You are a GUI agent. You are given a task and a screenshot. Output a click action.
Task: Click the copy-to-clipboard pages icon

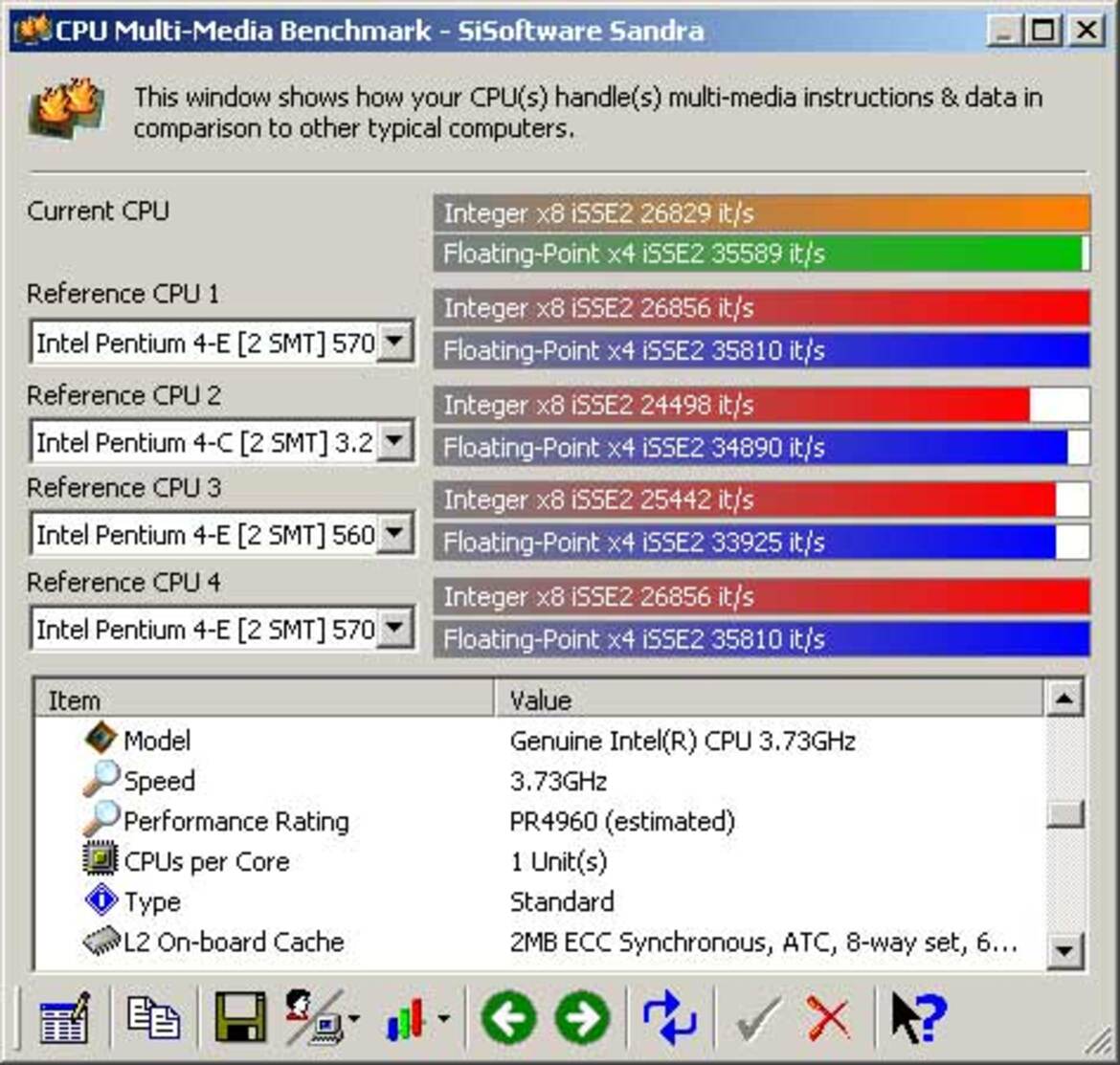click(153, 1018)
